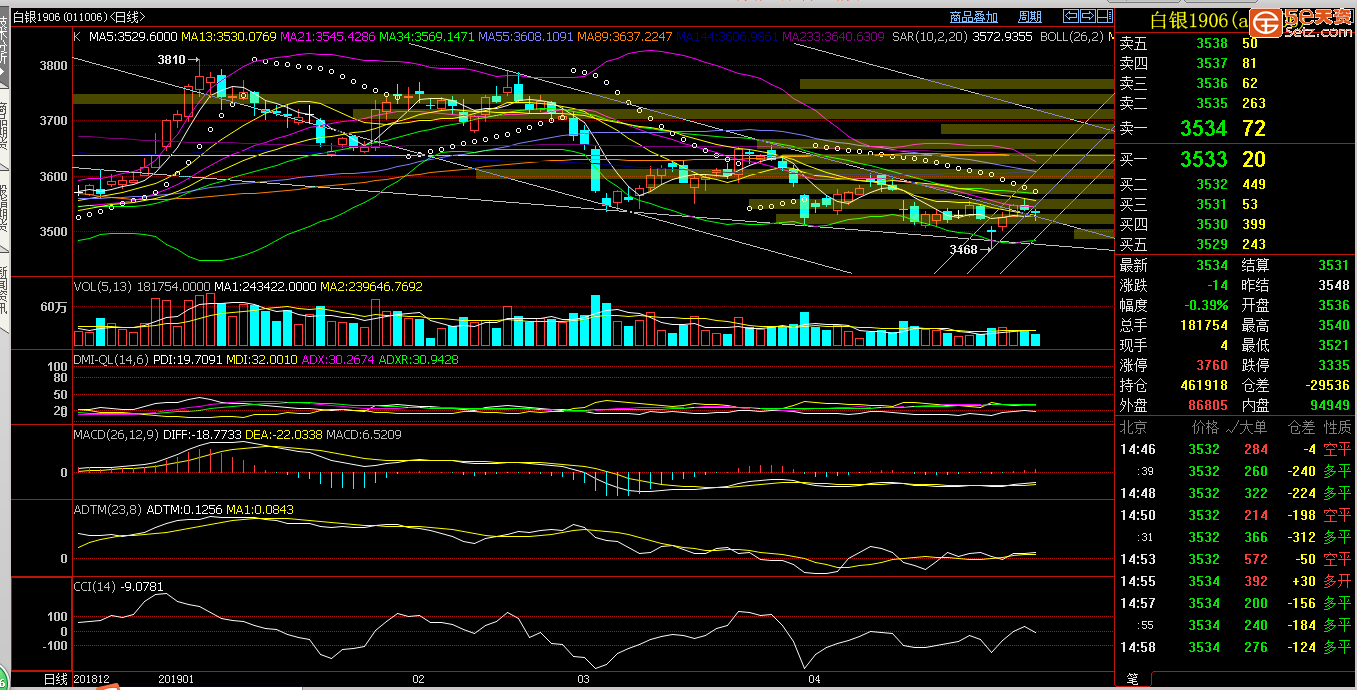Select the 买四 bid row at 3530
The width and height of the screenshot is (1357, 690).
[1235, 224]
